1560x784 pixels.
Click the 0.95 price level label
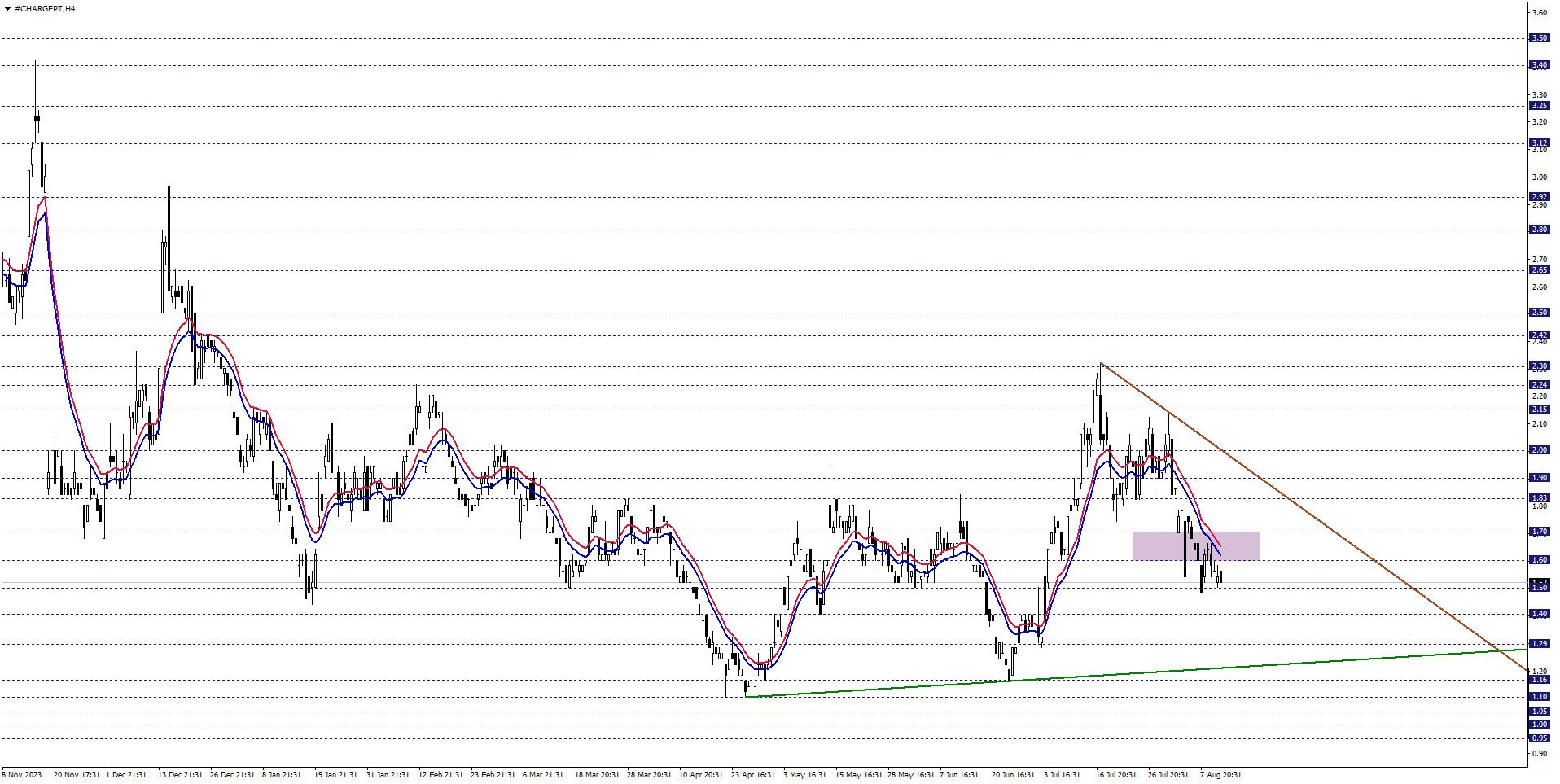(1540, 738)
